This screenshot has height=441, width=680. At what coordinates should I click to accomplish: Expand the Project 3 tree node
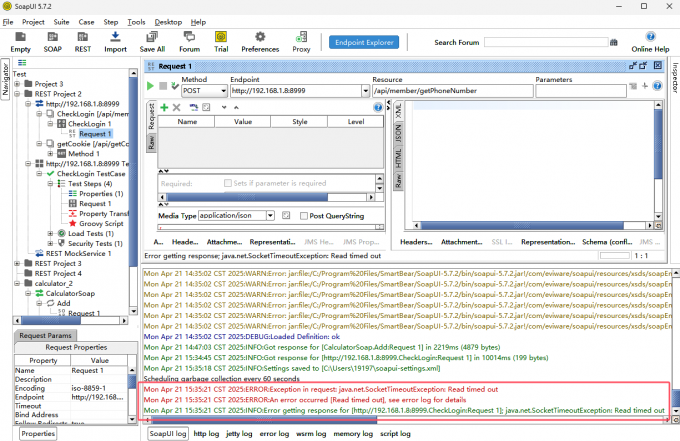[x=17, y=84]
